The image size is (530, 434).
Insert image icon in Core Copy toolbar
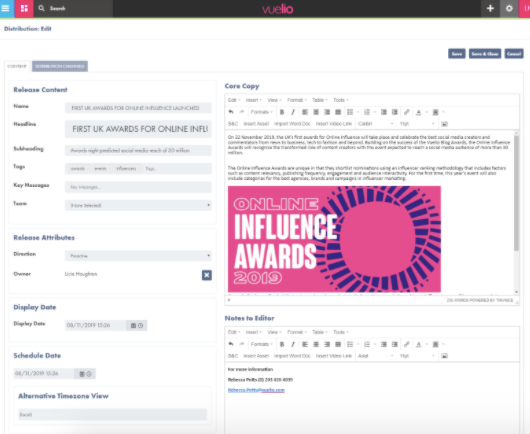[444, 124]
